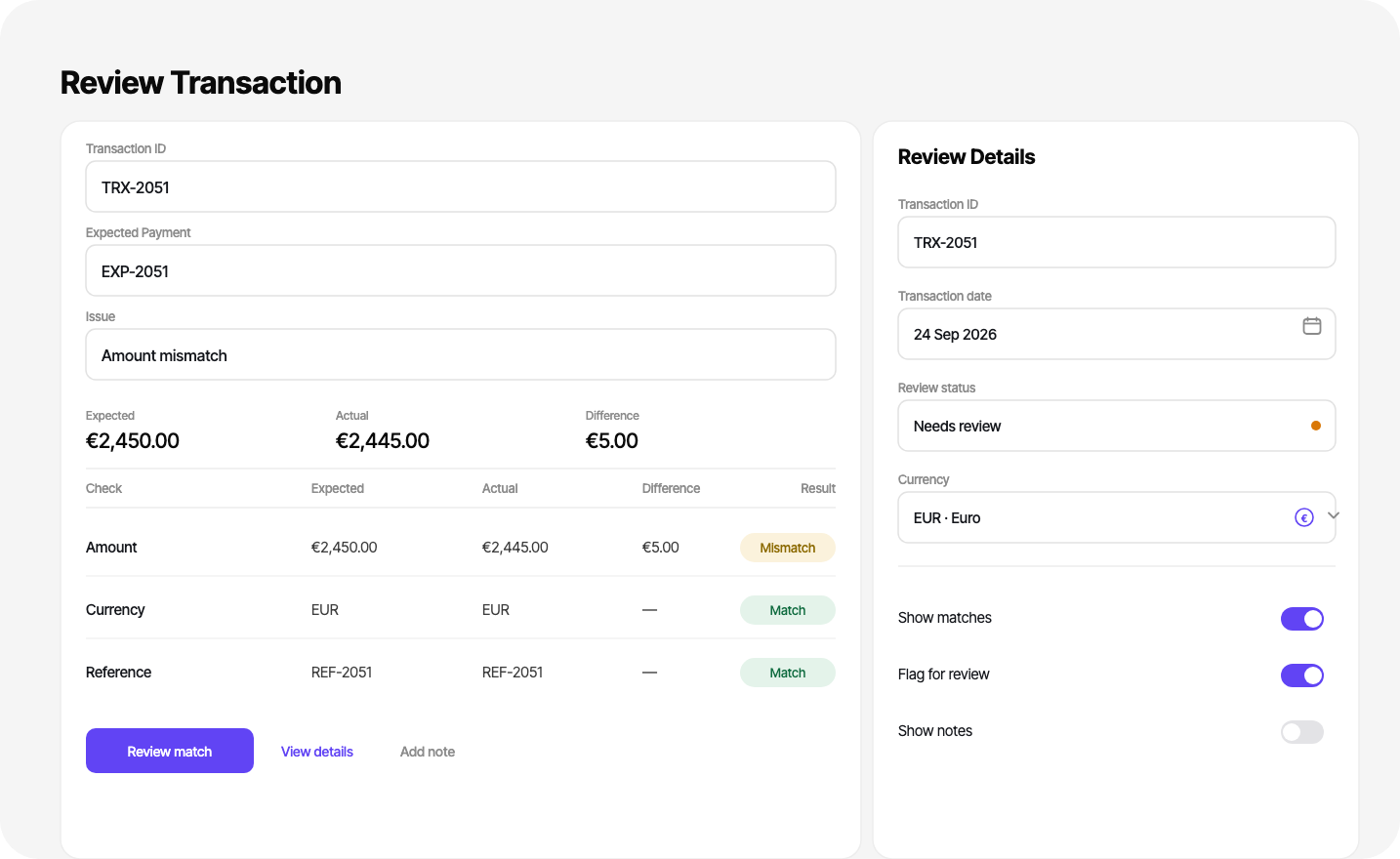Click the euro symbol icon in Currency
The height and width of the screenshot is (859, 1400).
[x=1304, y=517]
